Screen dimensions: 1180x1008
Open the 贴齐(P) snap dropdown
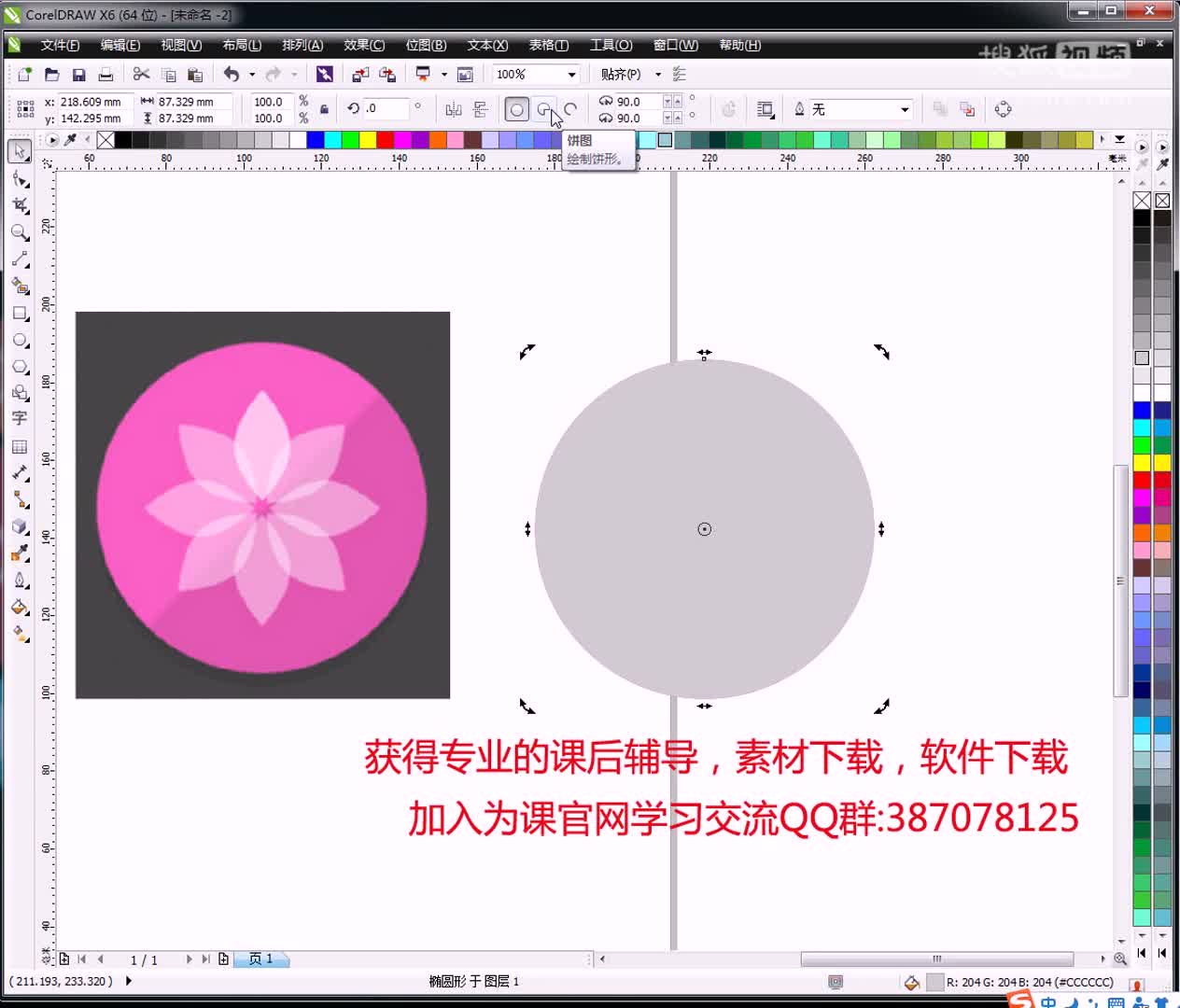[658, 75]
